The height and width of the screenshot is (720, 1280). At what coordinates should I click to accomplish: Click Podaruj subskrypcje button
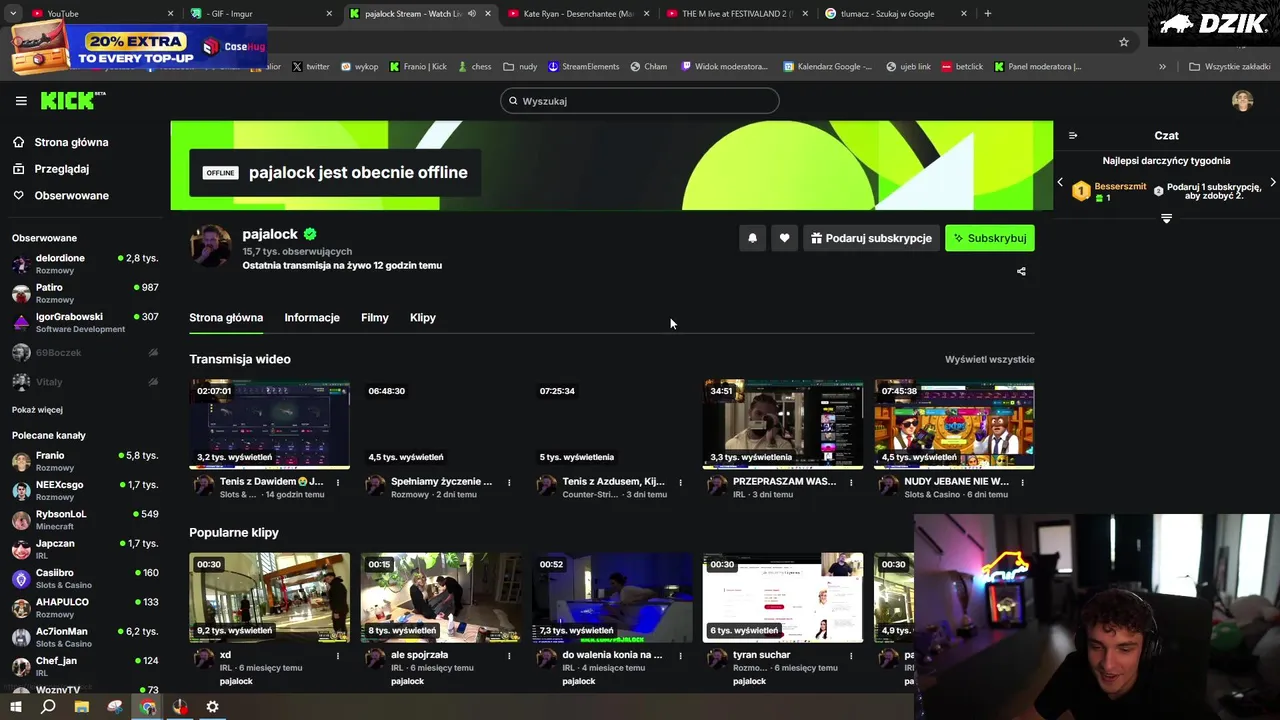870,238
